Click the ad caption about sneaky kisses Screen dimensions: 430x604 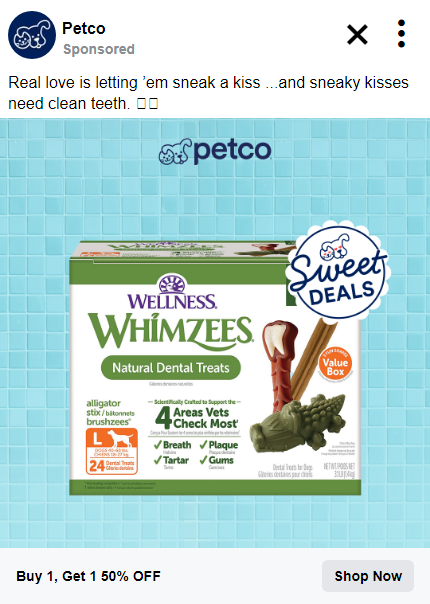pyautogui.click(x=208, y=93)
